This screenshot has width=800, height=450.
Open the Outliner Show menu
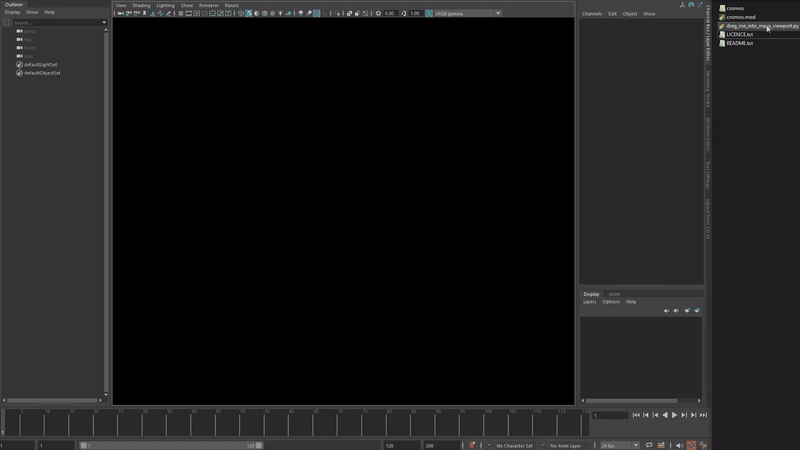(x=32, y=12)
